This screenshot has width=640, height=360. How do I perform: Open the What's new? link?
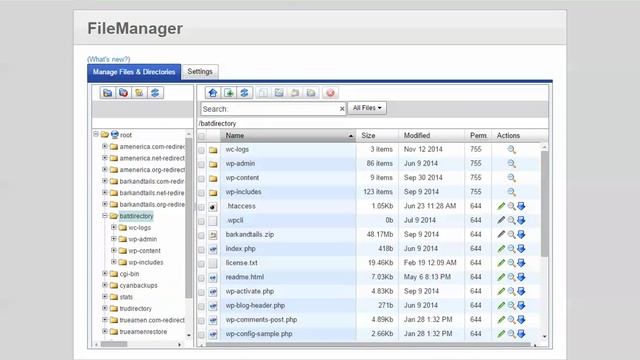[x=109, y=59]
